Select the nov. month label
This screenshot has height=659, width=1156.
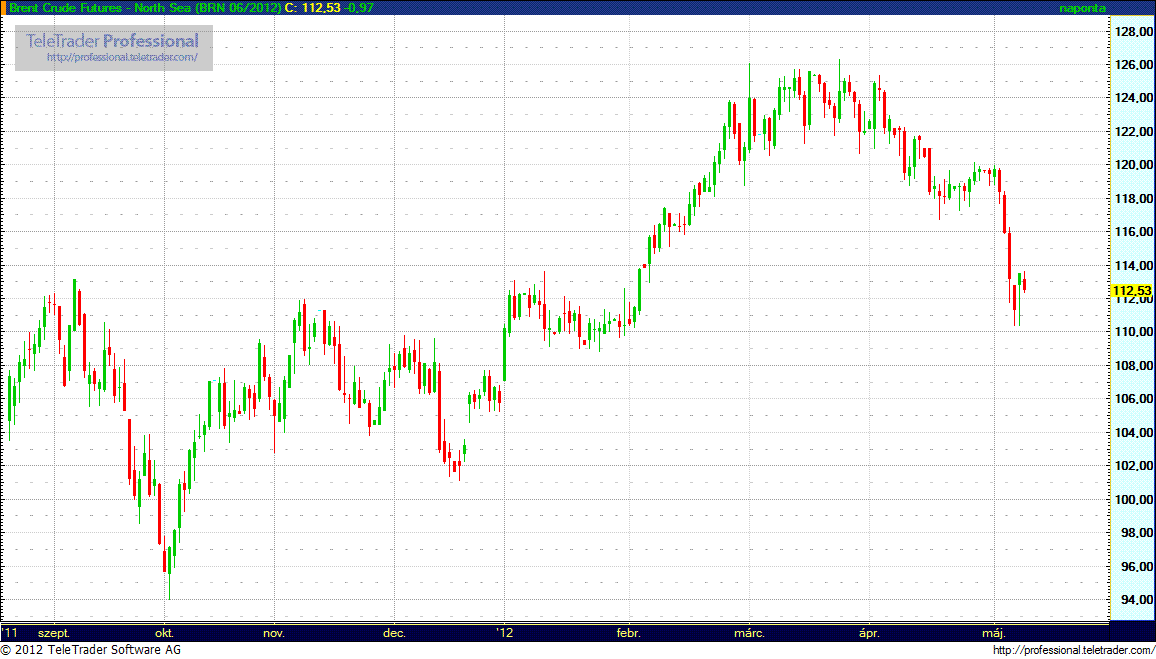[x=274, y=633]
